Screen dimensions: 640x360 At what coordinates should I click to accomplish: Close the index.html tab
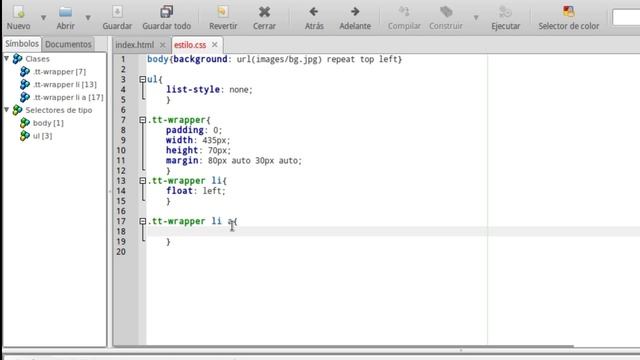click(162, 45)
